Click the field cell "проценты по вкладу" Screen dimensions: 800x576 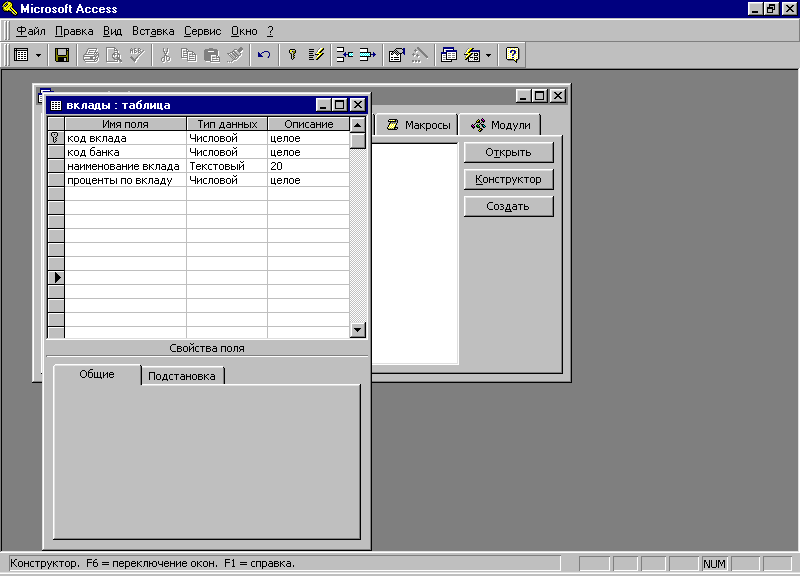point(126,180)
